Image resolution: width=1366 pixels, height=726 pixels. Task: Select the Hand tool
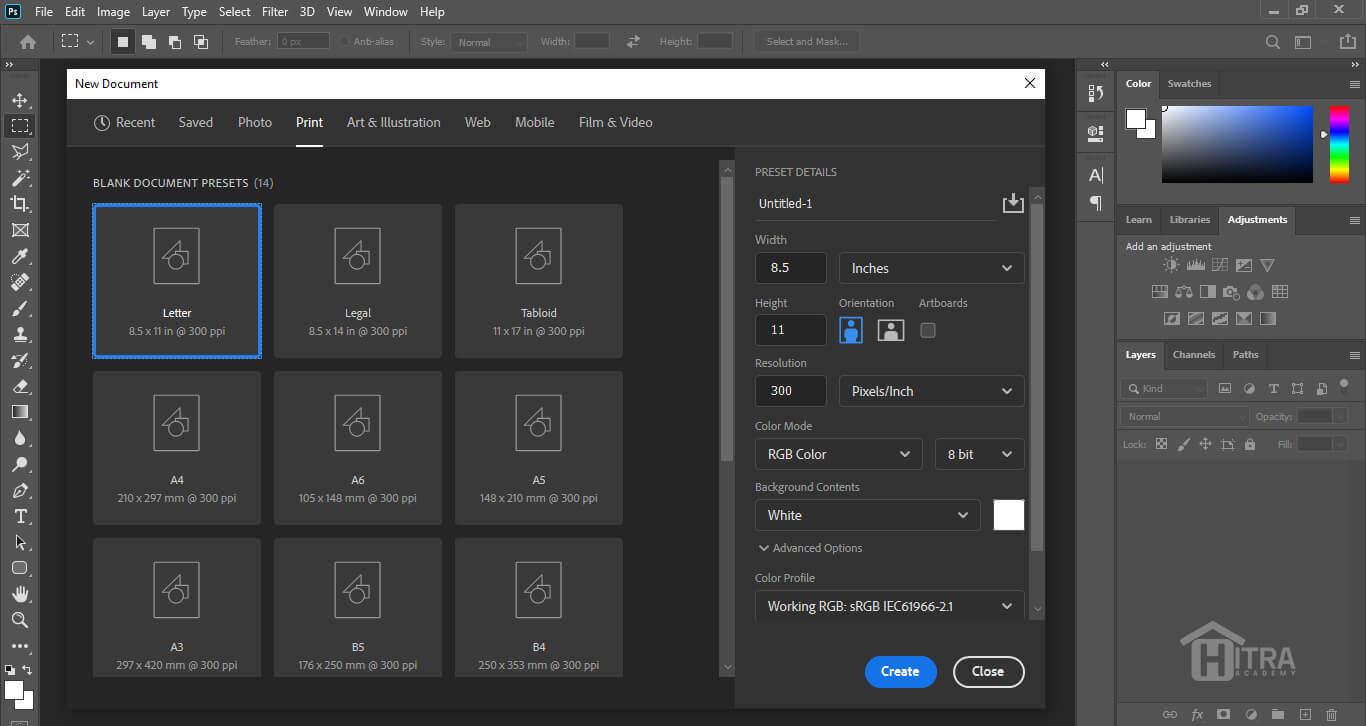[x=19, y=594]
